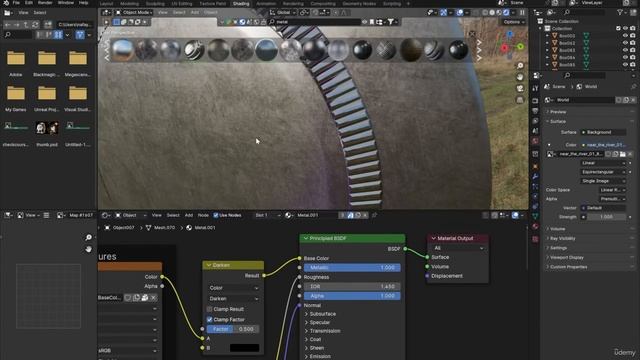Click the black B color swatch on Darken node

point(244,348)
